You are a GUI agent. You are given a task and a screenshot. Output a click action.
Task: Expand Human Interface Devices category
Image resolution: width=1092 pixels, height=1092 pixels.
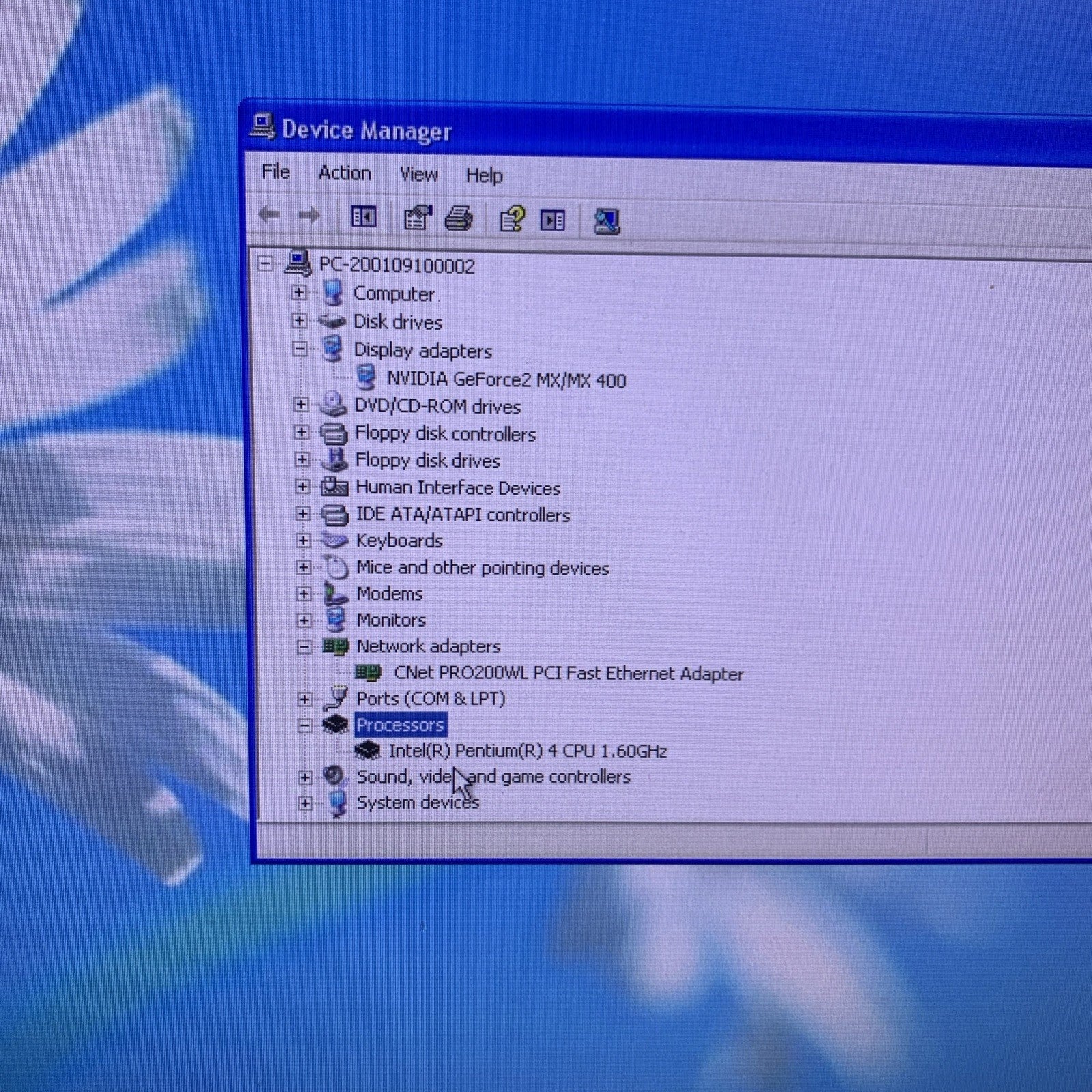pos(302,487)
